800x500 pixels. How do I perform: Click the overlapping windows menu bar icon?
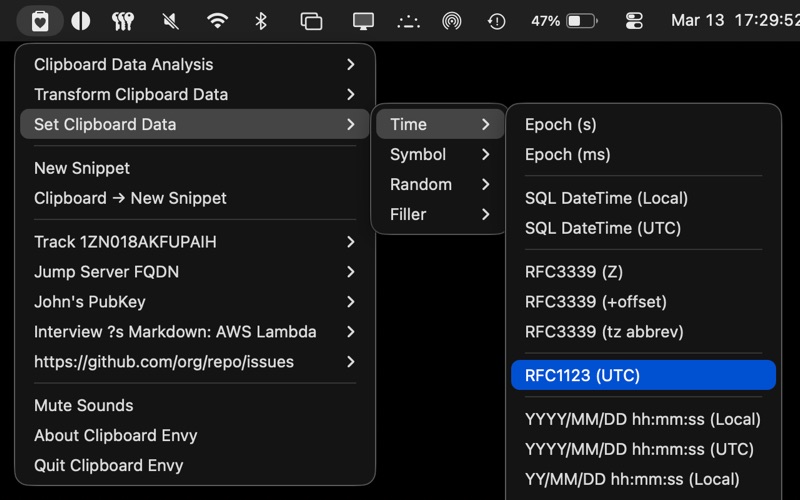(x=311, y=21)
